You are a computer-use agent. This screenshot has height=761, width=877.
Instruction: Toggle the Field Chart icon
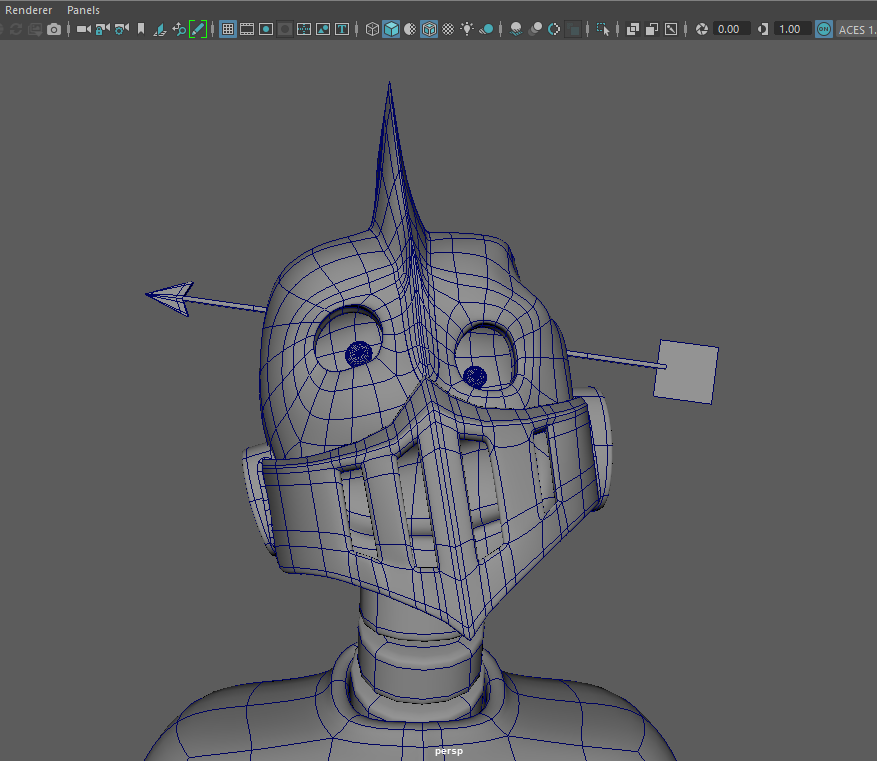click(304, 29)
